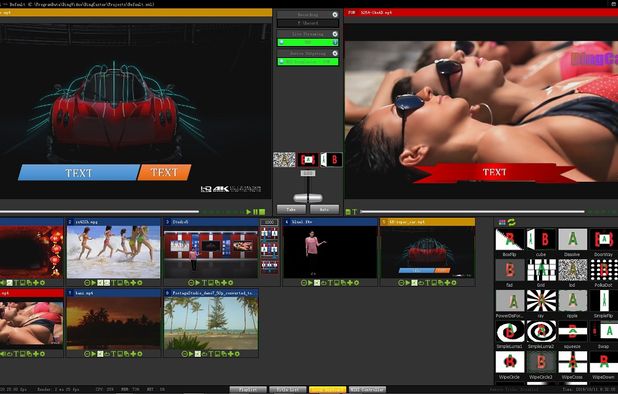The height and width of the screenshot is (394, 618).
Task: Play the preview window video
Action: (x=249, y=212)
